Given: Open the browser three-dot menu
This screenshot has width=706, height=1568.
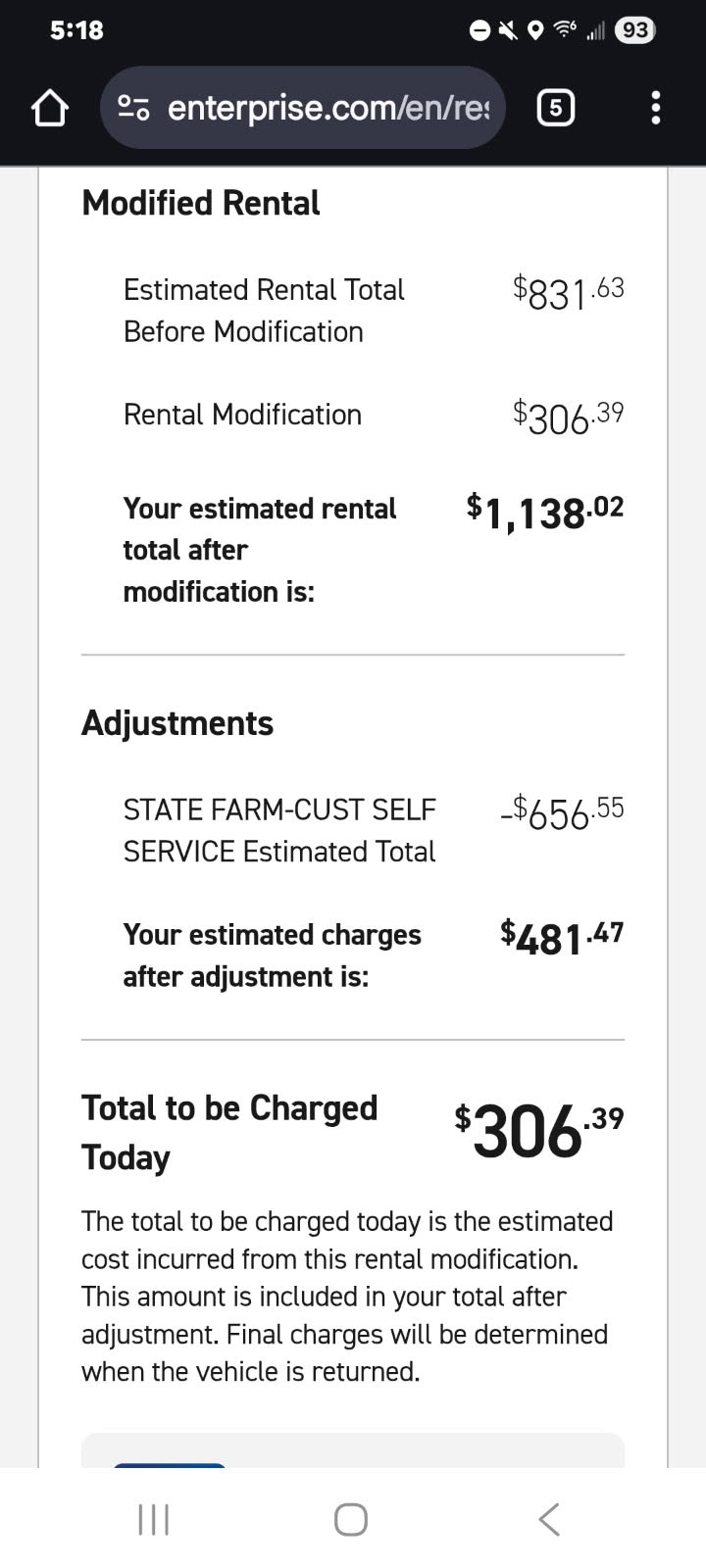Looking at the screenshot, I should tap(656, 108).
